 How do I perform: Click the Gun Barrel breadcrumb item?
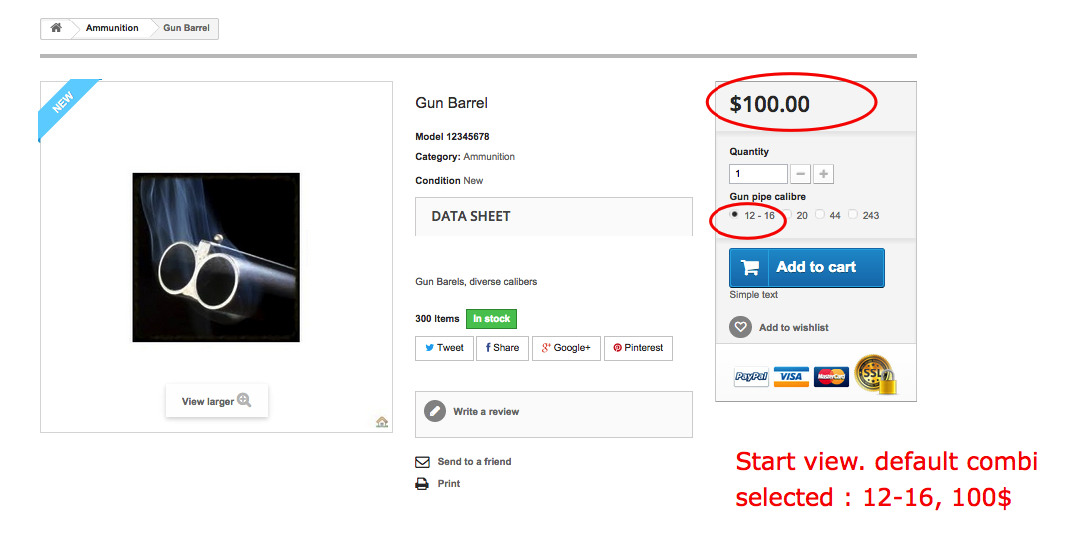point(186,28)
